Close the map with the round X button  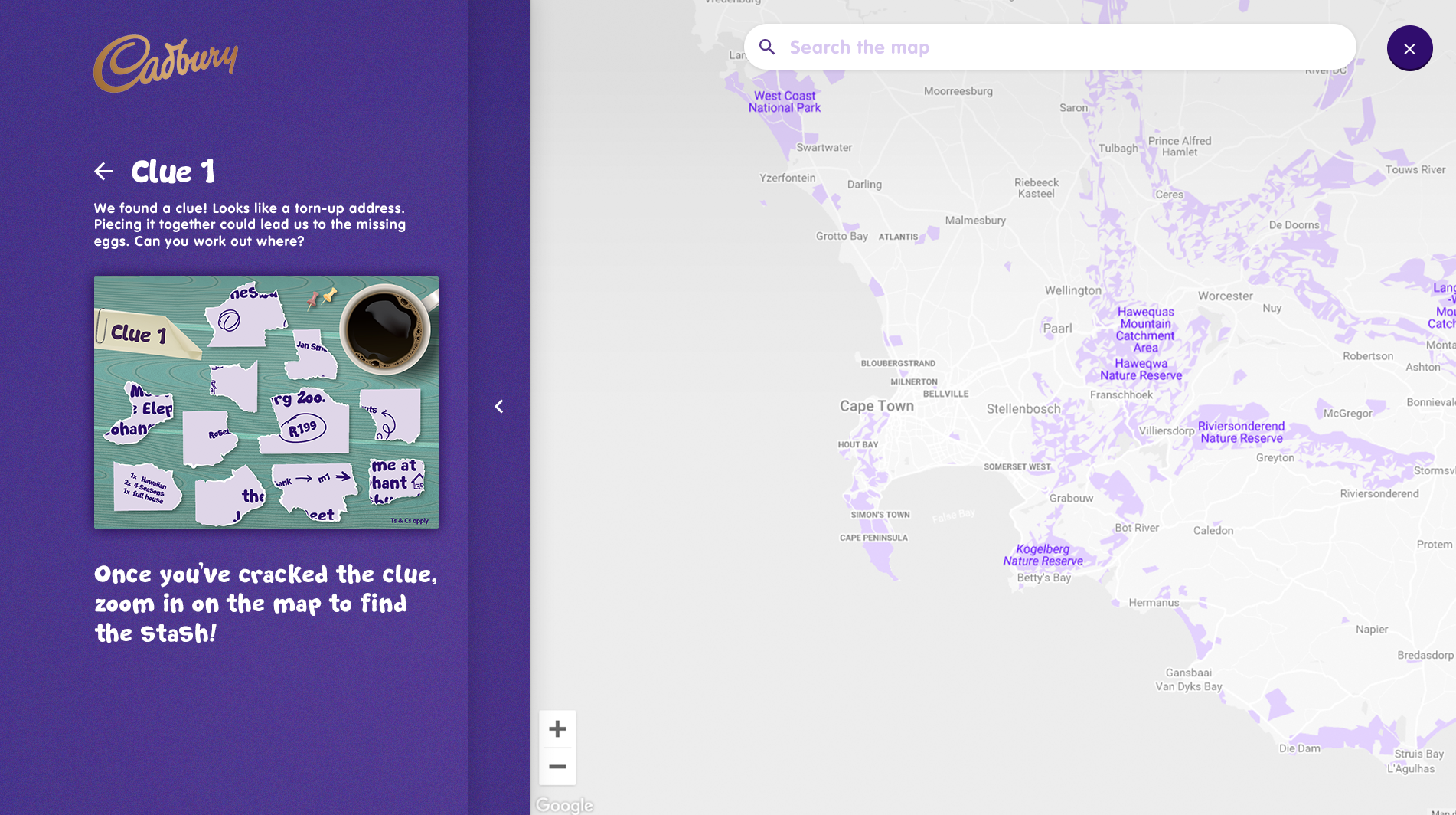tap(1409, 48)
